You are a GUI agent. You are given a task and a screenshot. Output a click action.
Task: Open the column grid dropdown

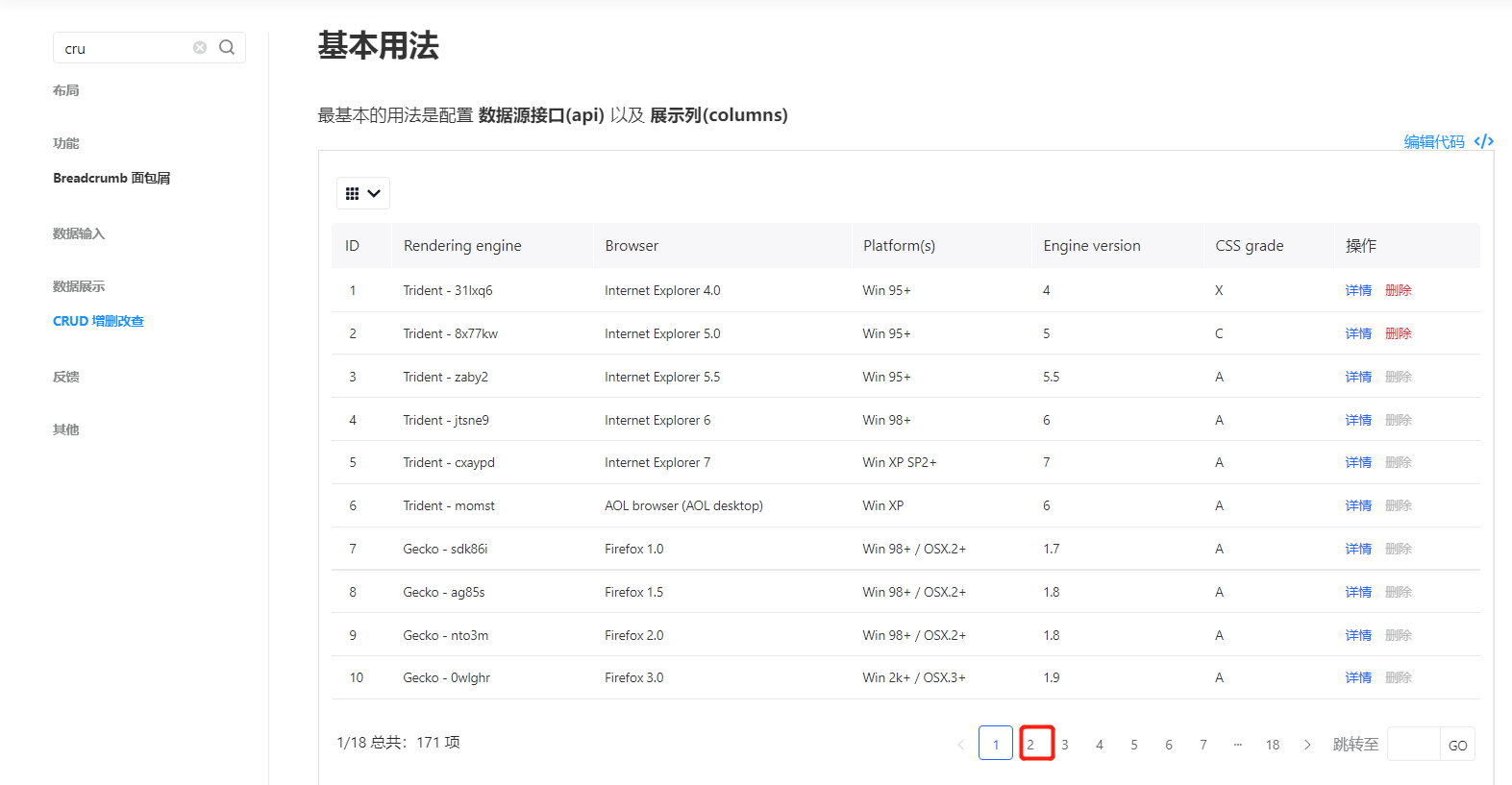pos(363,193)
